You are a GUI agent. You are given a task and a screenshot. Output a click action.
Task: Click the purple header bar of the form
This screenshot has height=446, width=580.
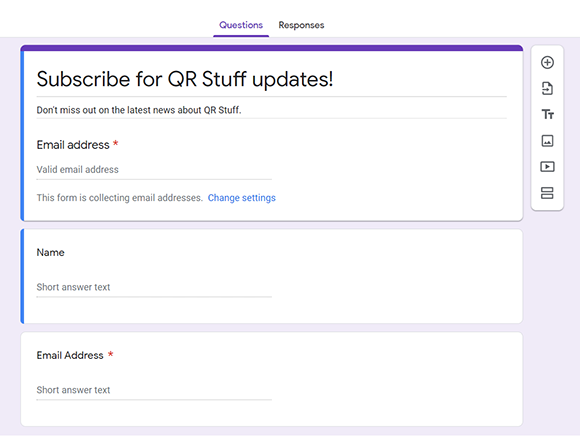click(x=272, y=48)
